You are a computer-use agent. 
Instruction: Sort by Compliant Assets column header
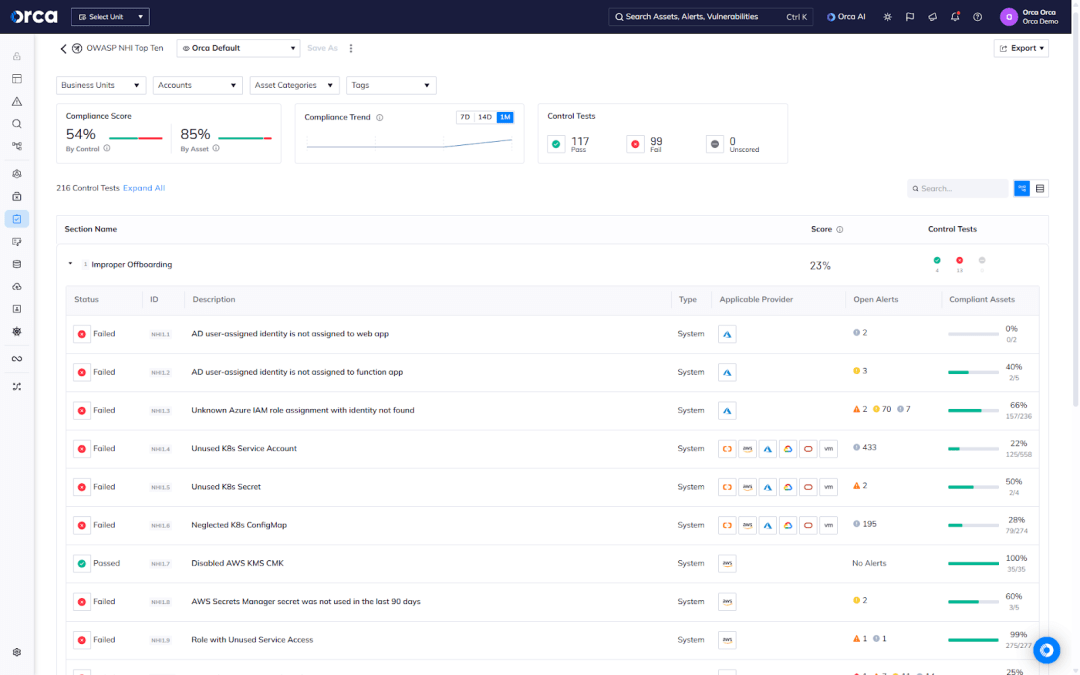click(982, 300)
